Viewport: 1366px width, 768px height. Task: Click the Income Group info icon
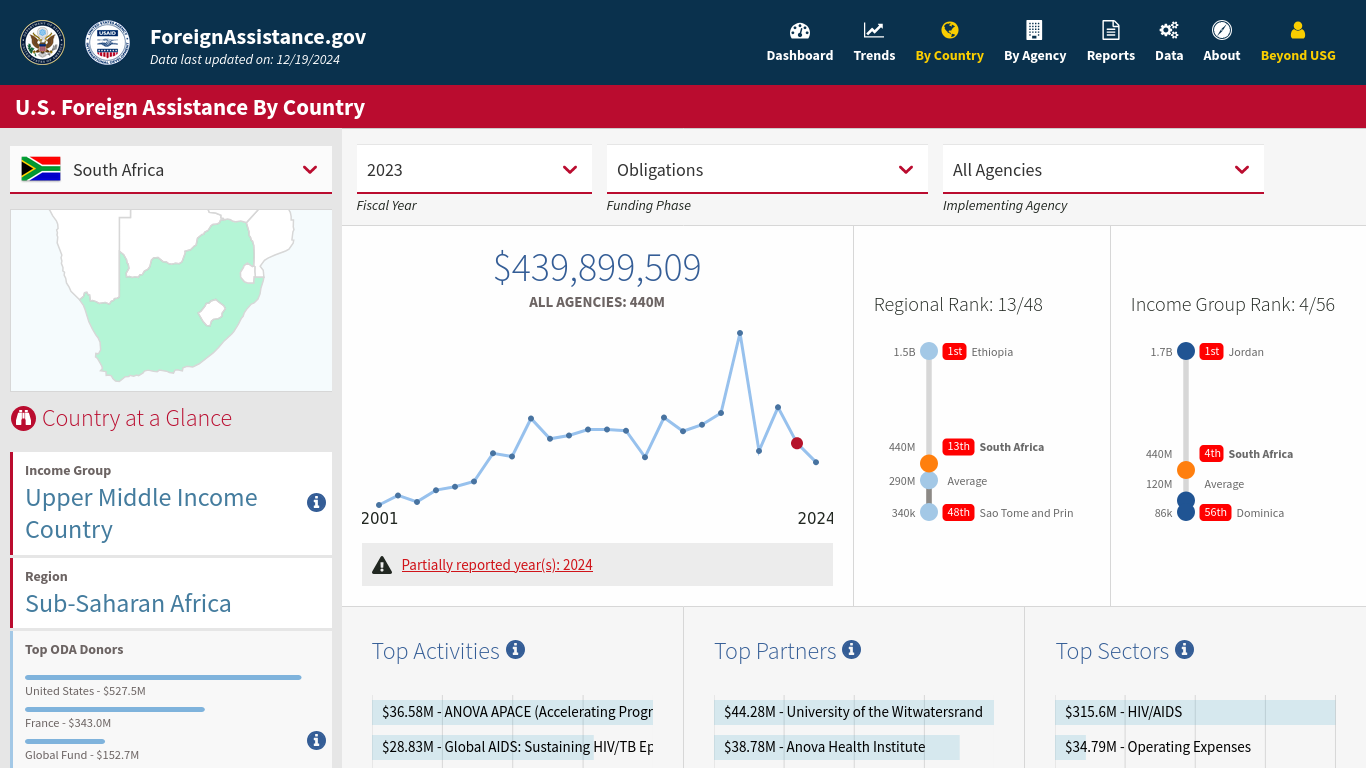(x=316, y=502)
